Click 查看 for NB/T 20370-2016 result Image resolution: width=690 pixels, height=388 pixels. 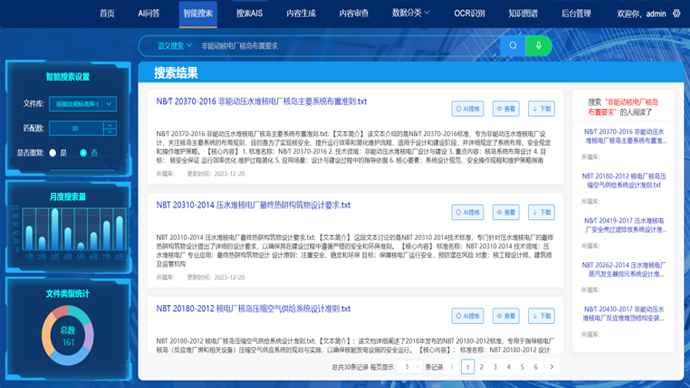click(x=506, y=109)
